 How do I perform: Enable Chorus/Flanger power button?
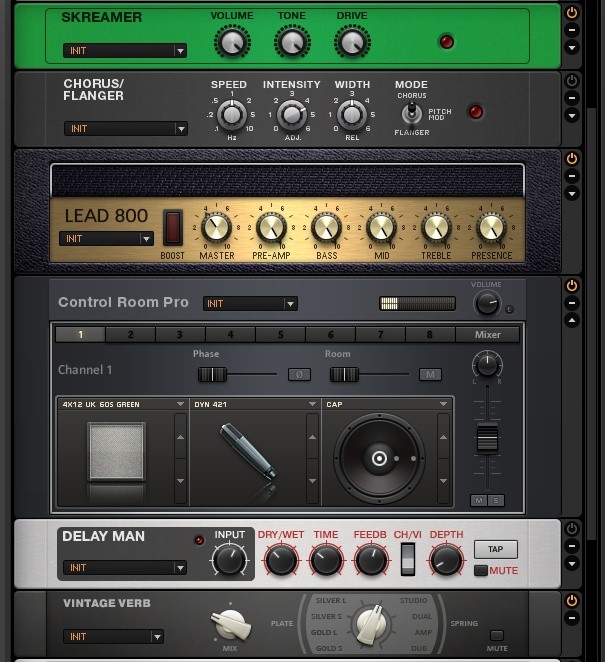click(x=572, y=81)
